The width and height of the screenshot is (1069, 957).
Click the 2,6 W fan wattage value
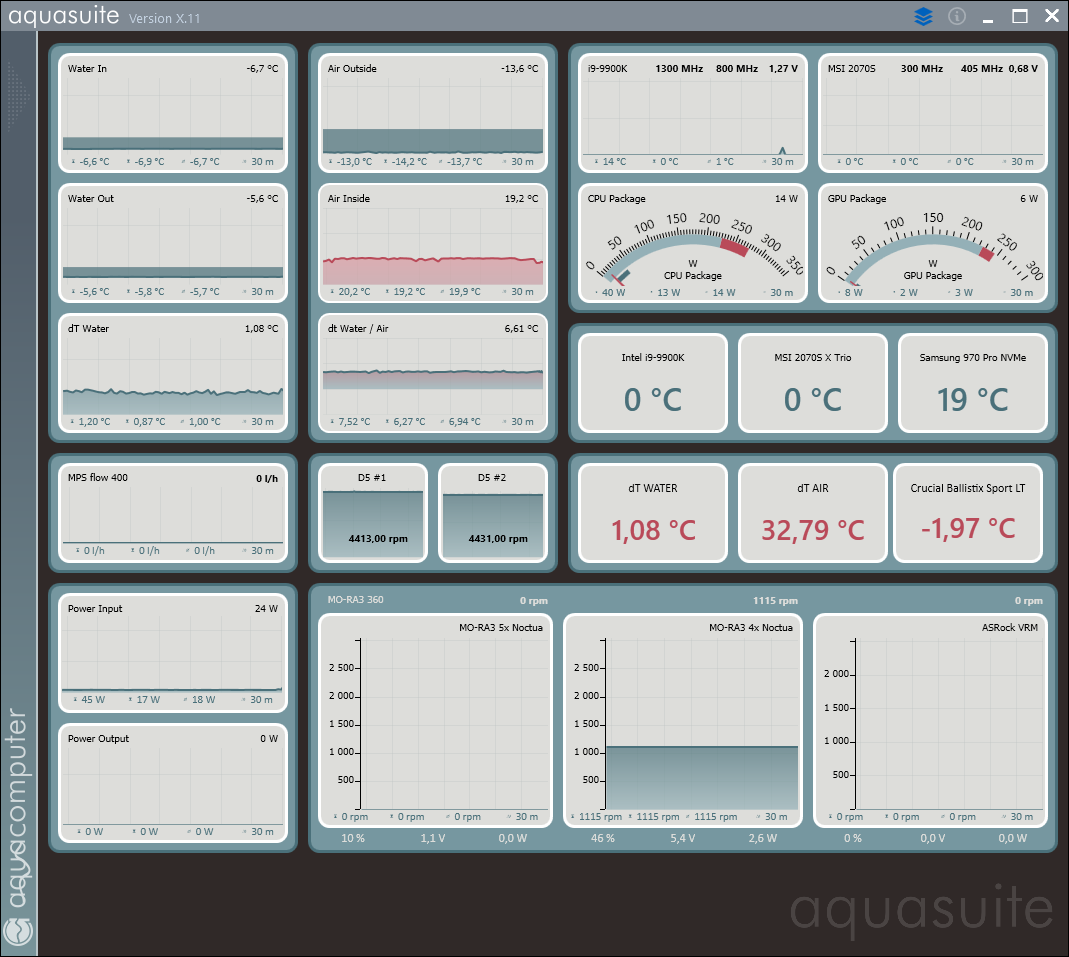[x=762, y=838]
